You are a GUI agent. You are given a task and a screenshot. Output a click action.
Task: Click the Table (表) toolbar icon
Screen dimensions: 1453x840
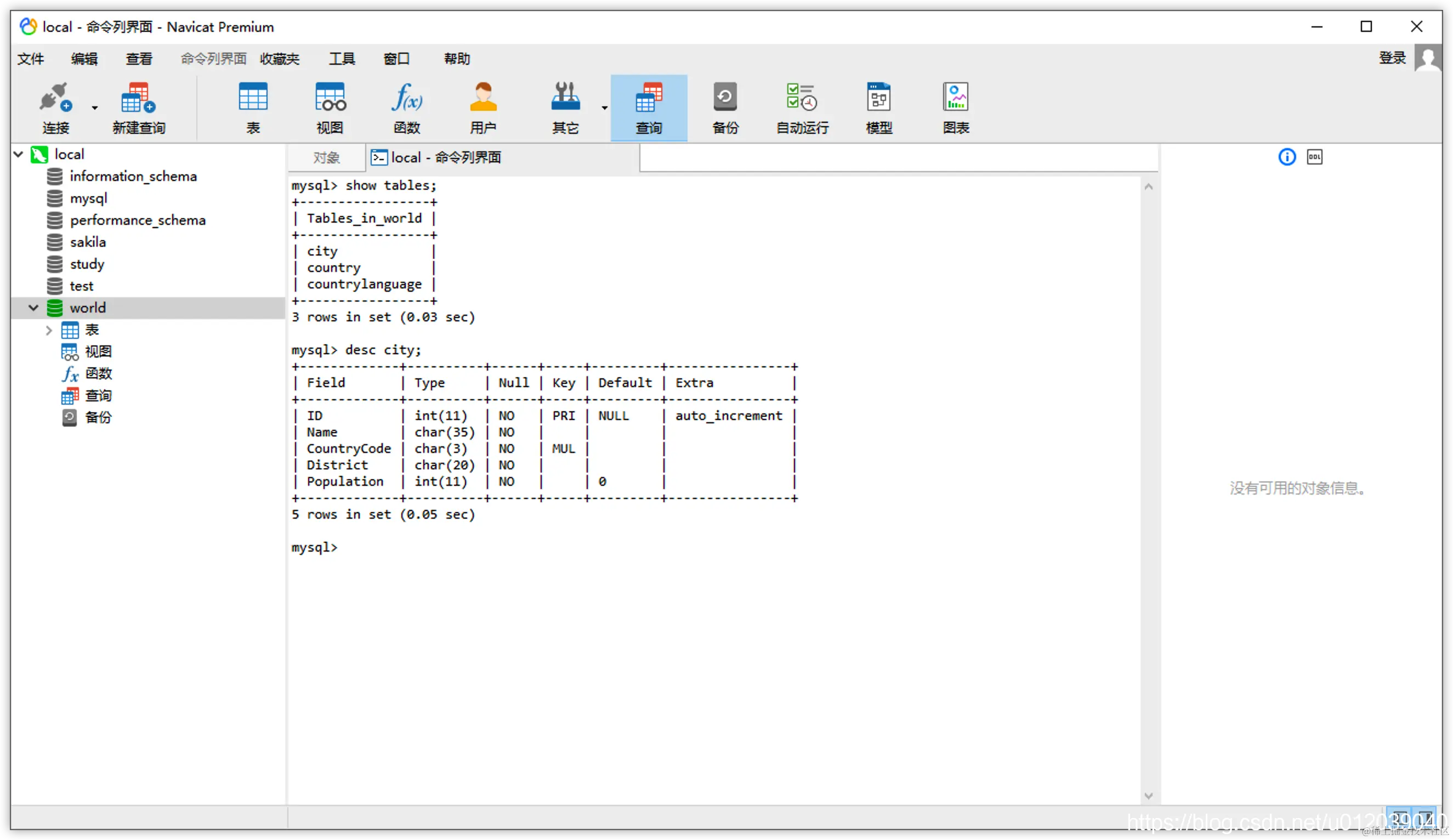point(253,108)
